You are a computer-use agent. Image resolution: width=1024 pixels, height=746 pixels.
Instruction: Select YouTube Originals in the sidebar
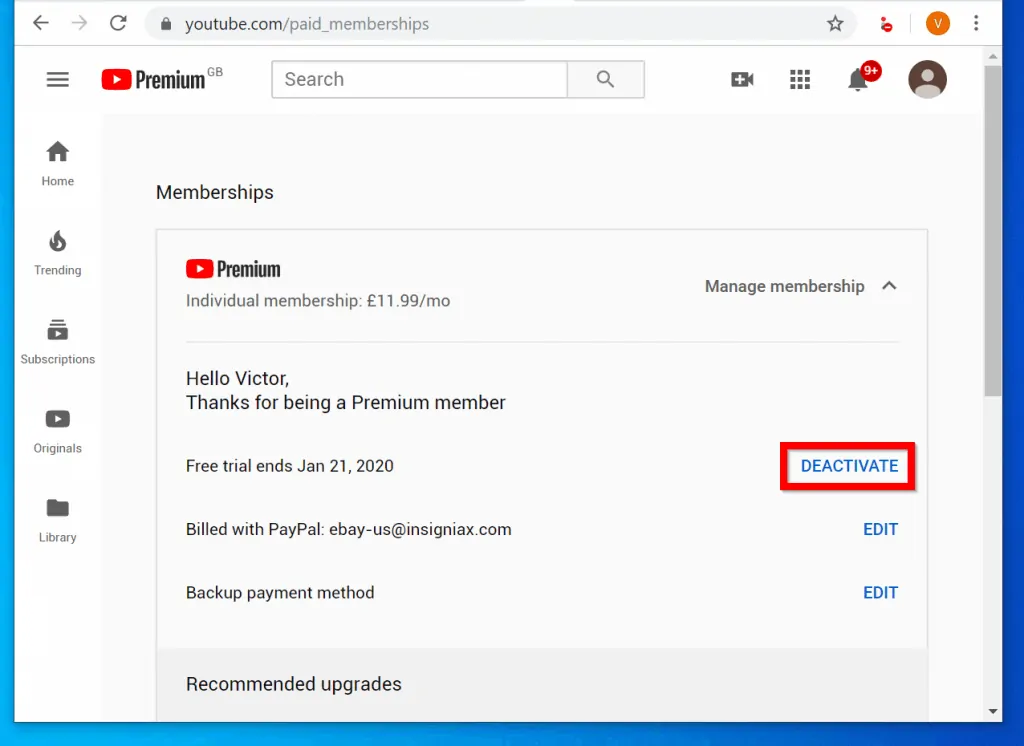(57, 419)
